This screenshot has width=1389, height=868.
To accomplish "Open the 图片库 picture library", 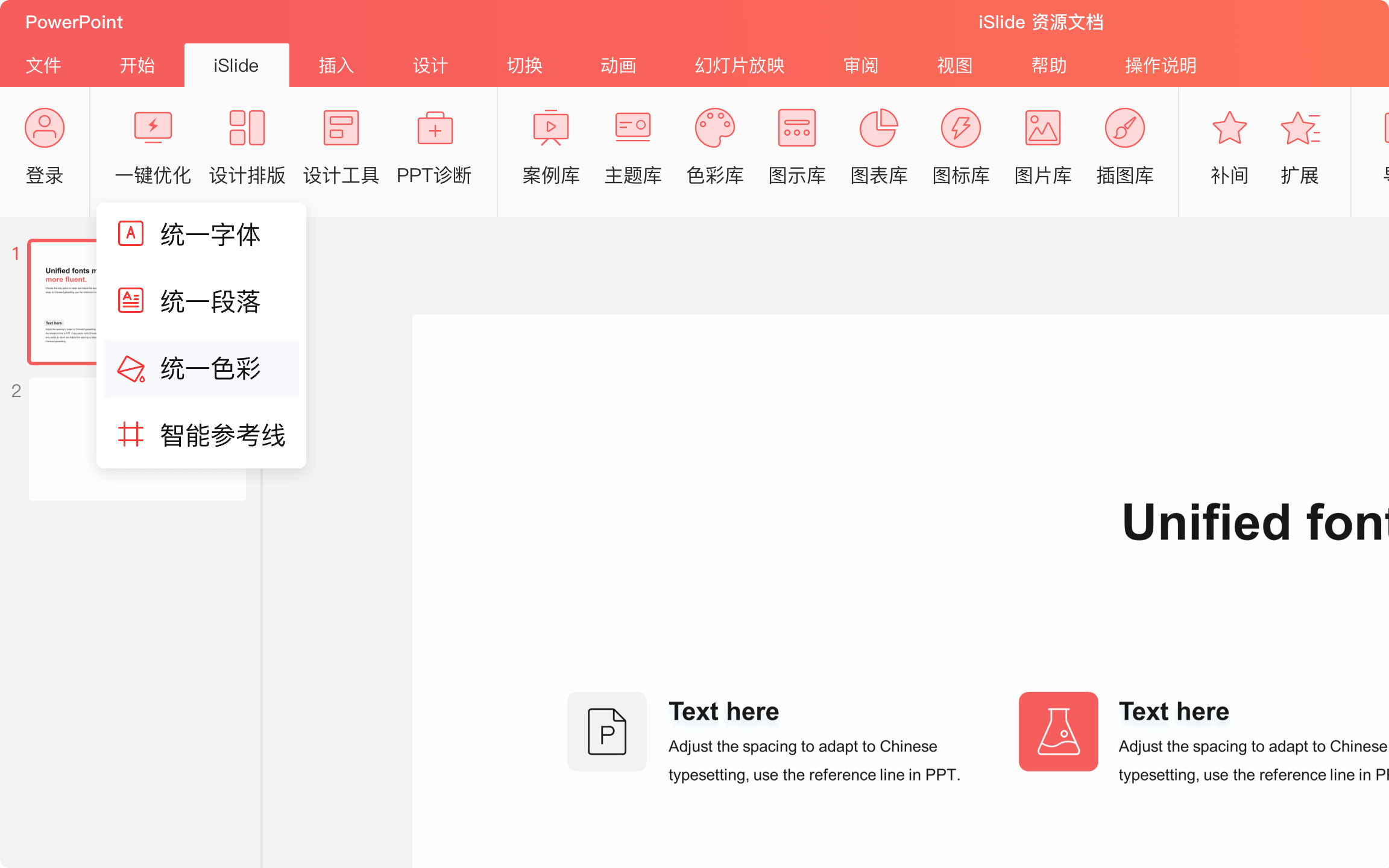I will 1042,148.
